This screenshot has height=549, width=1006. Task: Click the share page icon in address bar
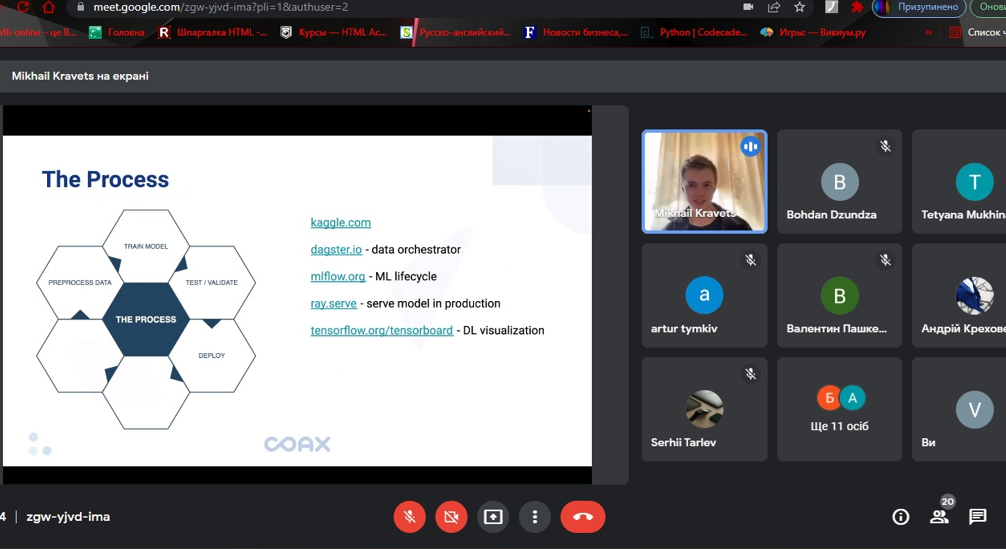(774, 7)
